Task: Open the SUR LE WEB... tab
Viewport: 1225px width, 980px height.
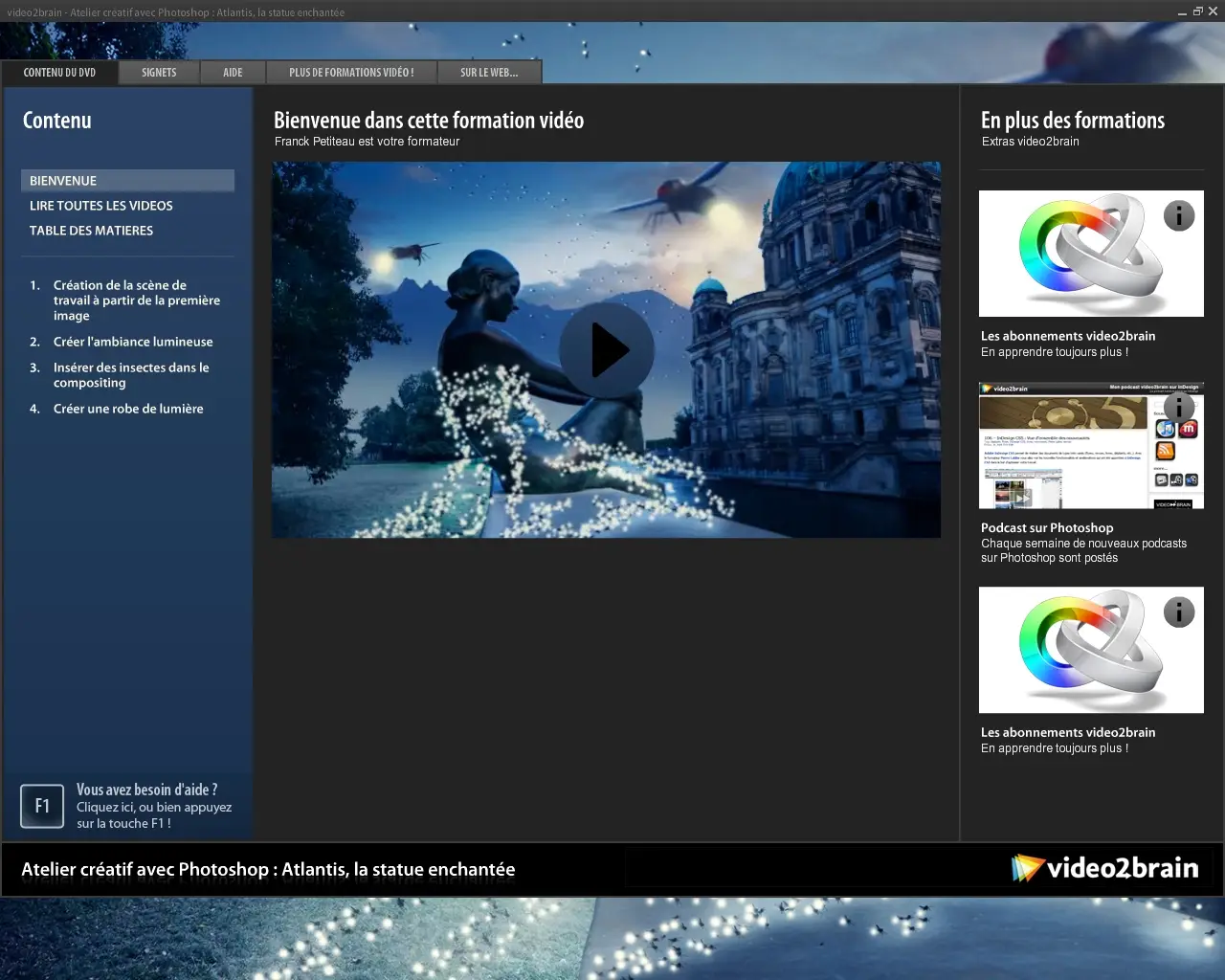Action: click(489, 73)
